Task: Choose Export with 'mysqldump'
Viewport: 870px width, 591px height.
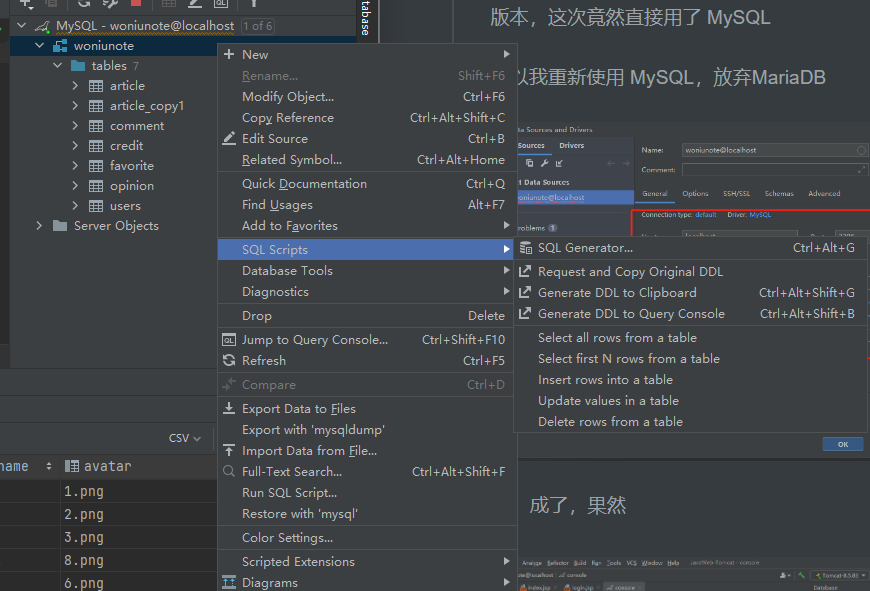Action: point(366,430)
